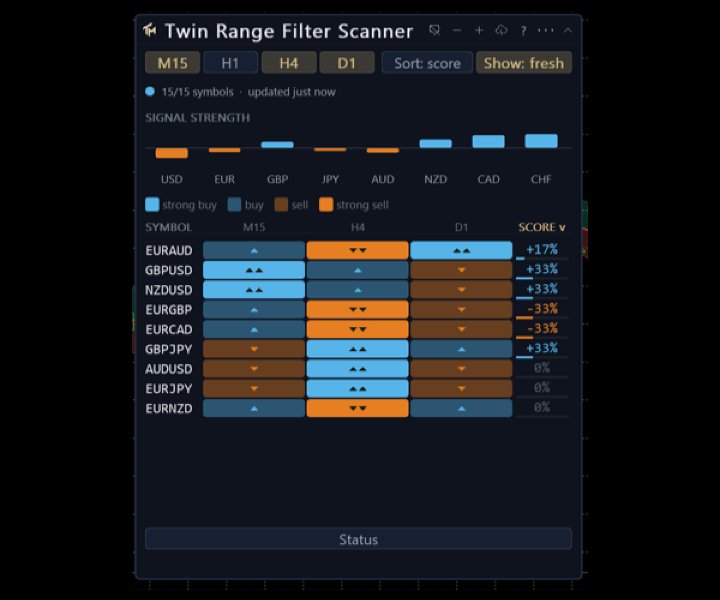Click the SYMBOL column header
The width and height of the screenshot is (720, 600).
(x=169, y=227)
